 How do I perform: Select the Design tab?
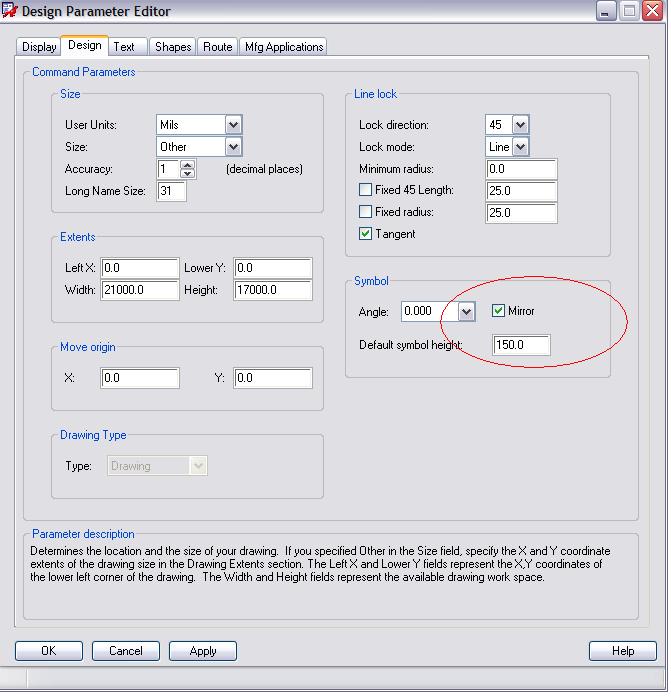[85, 45]
